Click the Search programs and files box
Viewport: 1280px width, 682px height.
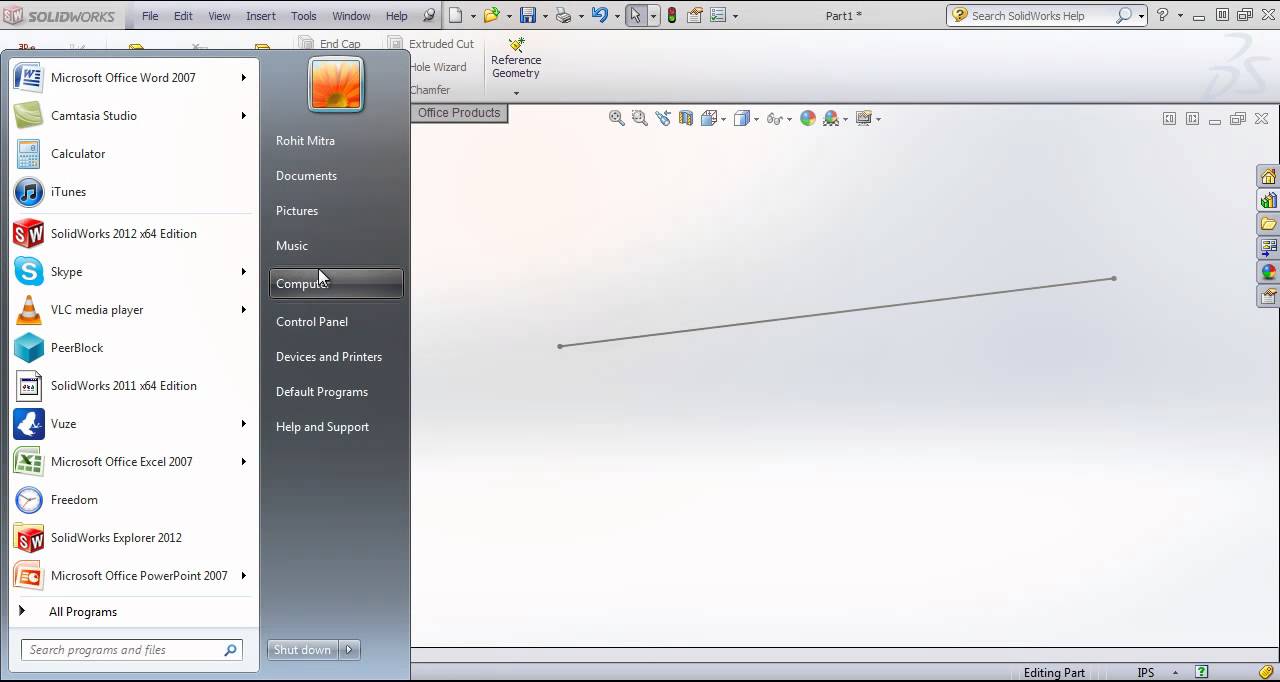point(131,650)
